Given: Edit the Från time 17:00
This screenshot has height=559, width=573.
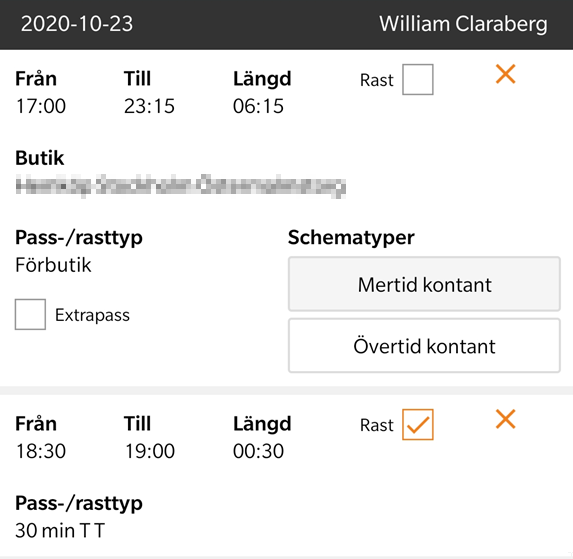Looking at the screenshot, I should pyautogui.click(x=41, y=106).
